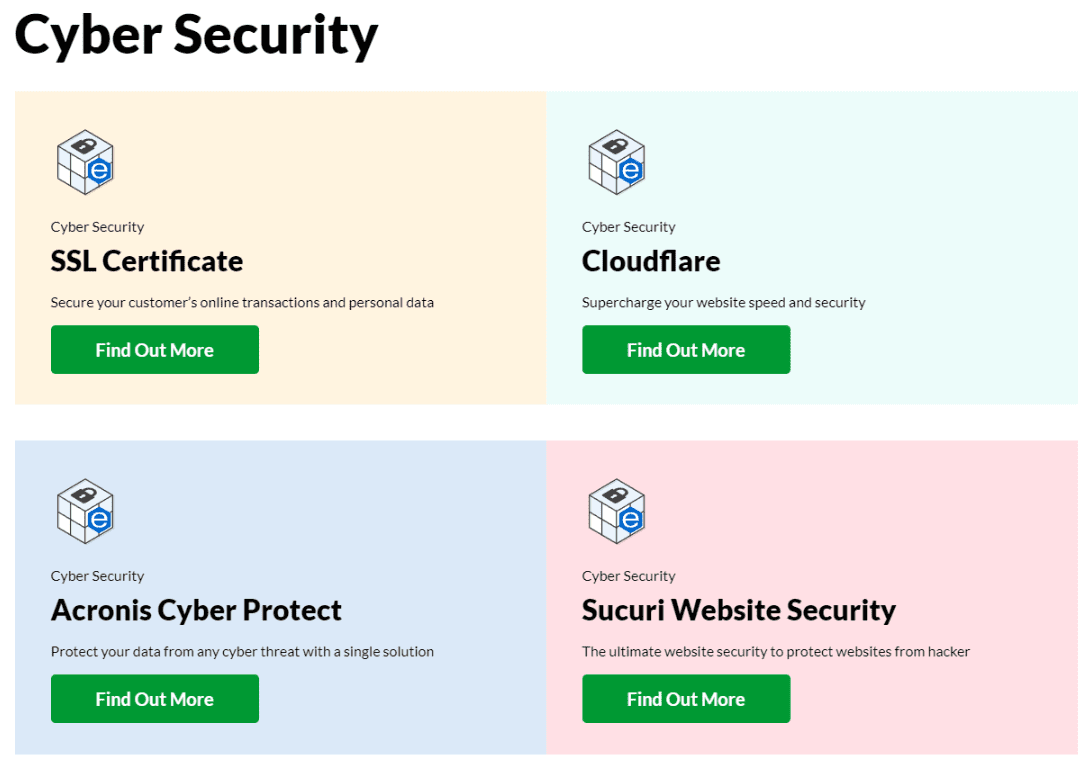The height and width of the screenshot is (758, 1085).
Task: Click Cyber Security label above SSL Certificate
Action: 98,227
